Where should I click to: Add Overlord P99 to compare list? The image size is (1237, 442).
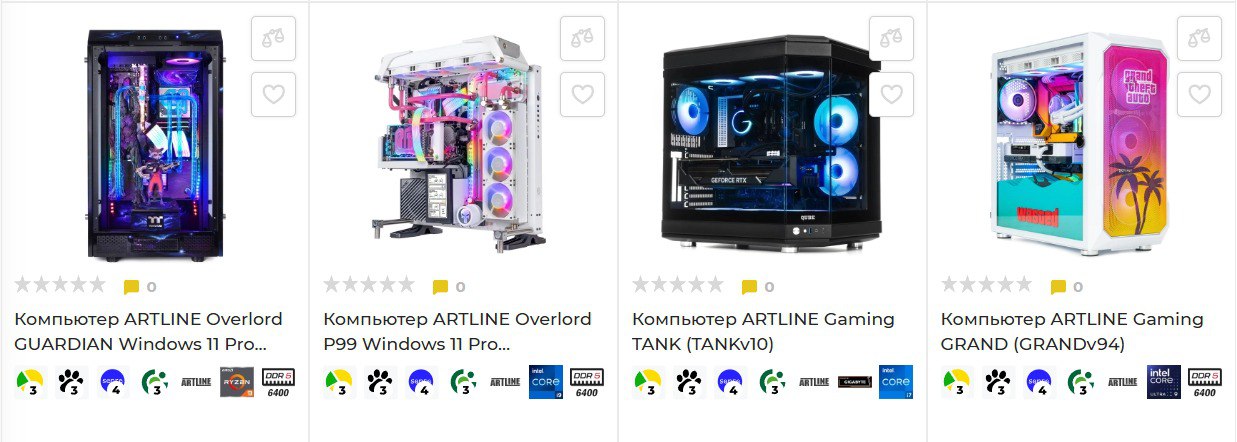coord(582,38)
